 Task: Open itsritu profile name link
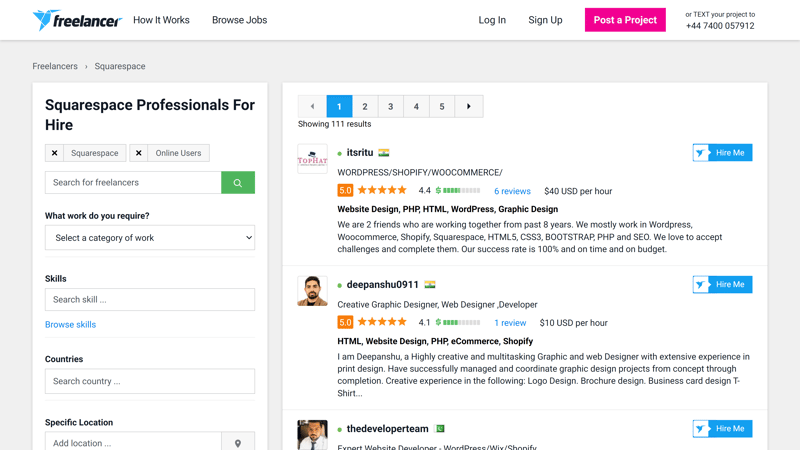[360, 153]
